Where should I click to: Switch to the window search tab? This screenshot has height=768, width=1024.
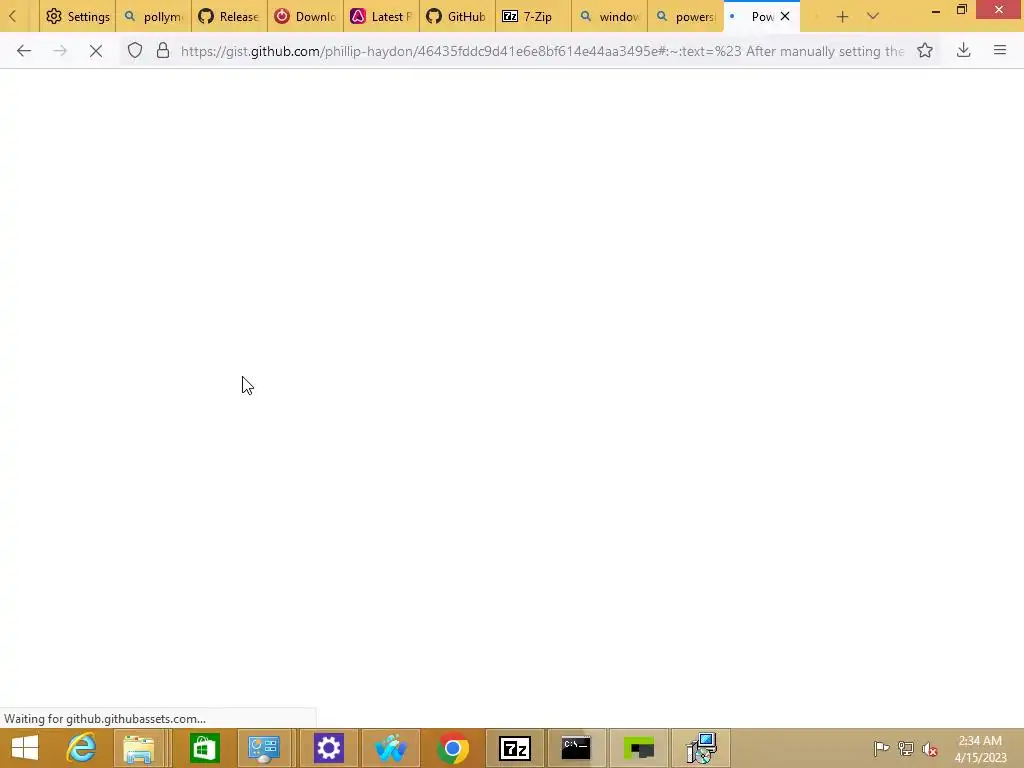pos(609,16)
